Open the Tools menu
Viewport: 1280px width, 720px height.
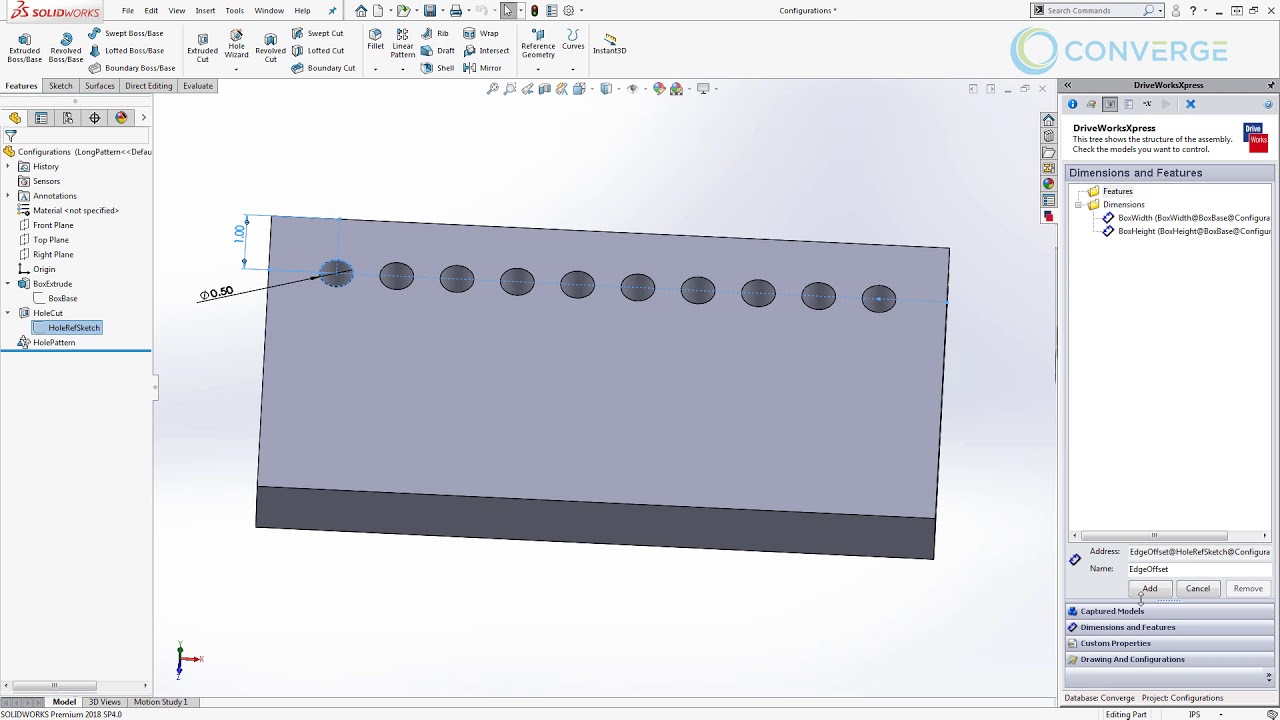234,10
